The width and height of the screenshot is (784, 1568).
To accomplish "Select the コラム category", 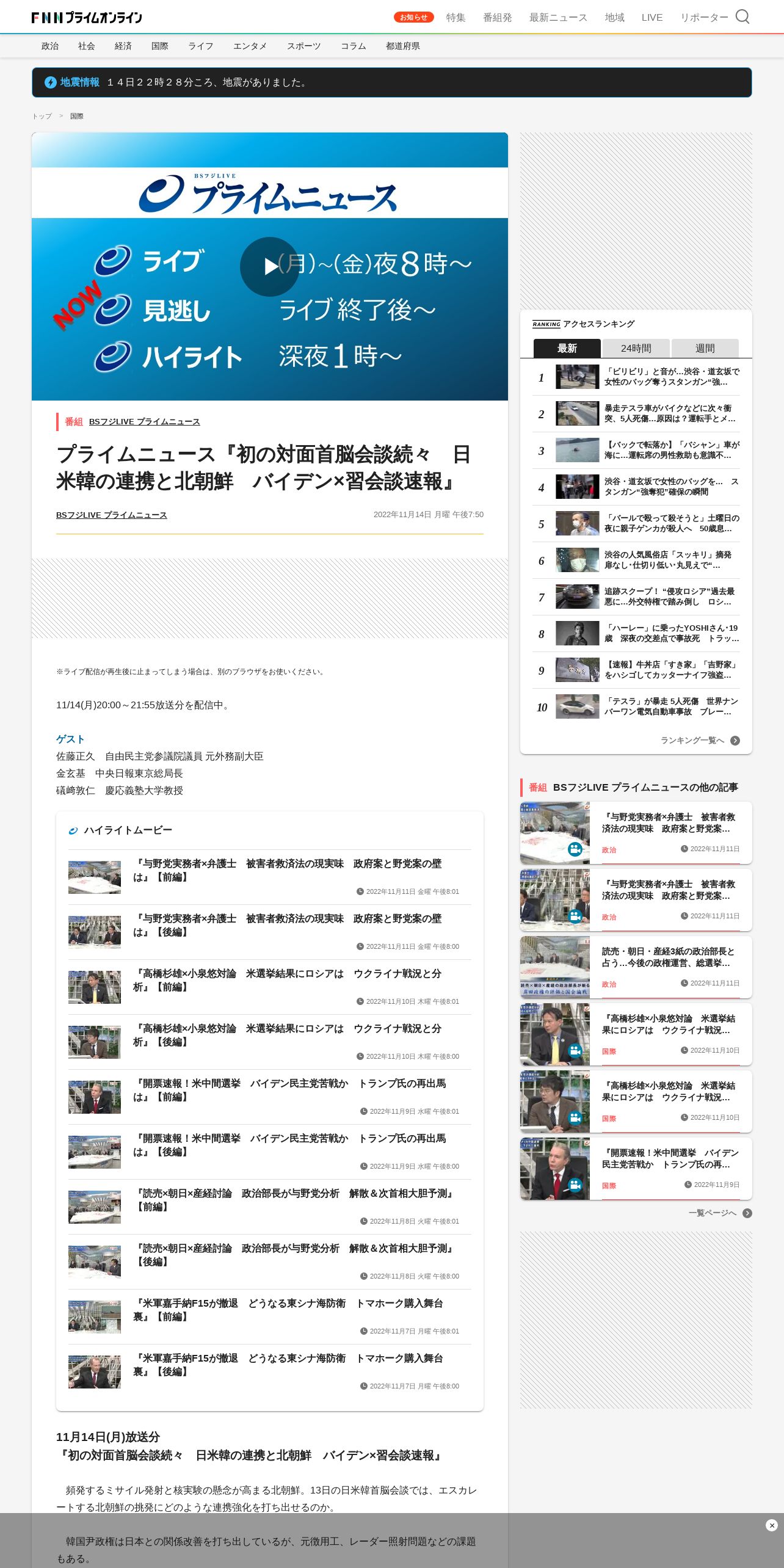I will (x=354, y=46).
